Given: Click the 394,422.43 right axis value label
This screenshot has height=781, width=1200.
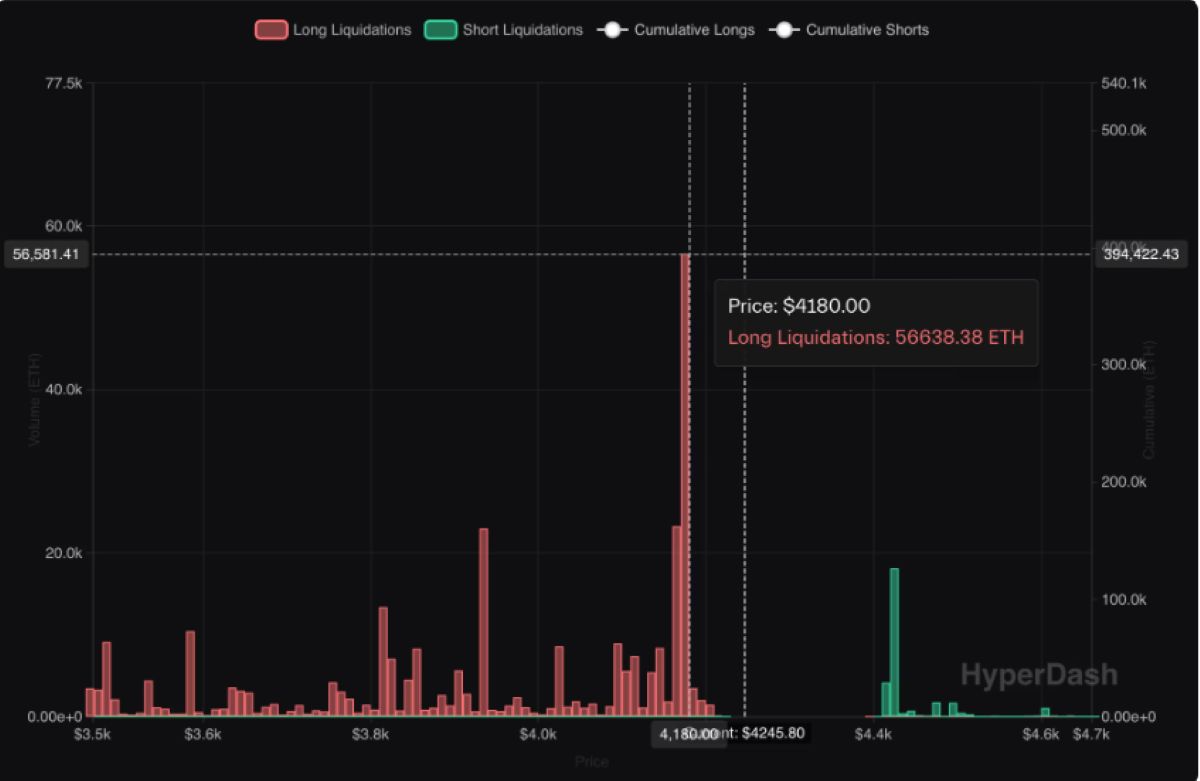Looking at the screenshot, I should tap(1141, 255).
